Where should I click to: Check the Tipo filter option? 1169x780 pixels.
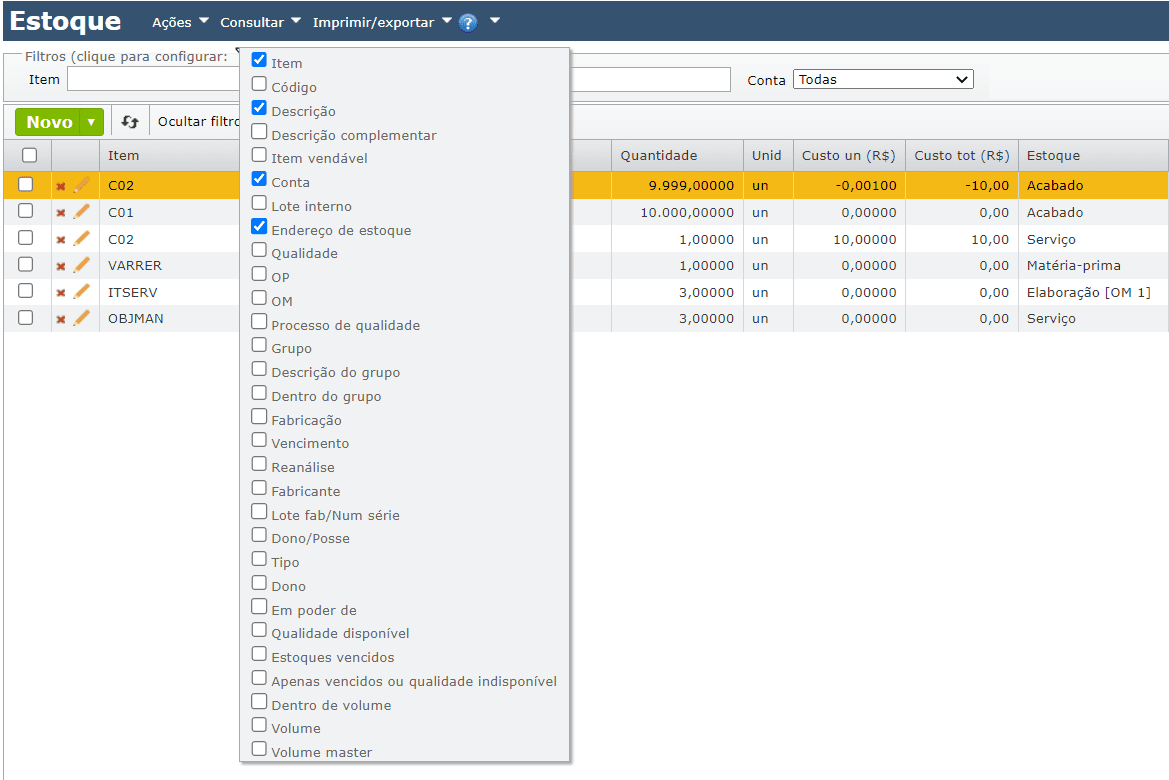pyautogui.click(x=259, y=558)
